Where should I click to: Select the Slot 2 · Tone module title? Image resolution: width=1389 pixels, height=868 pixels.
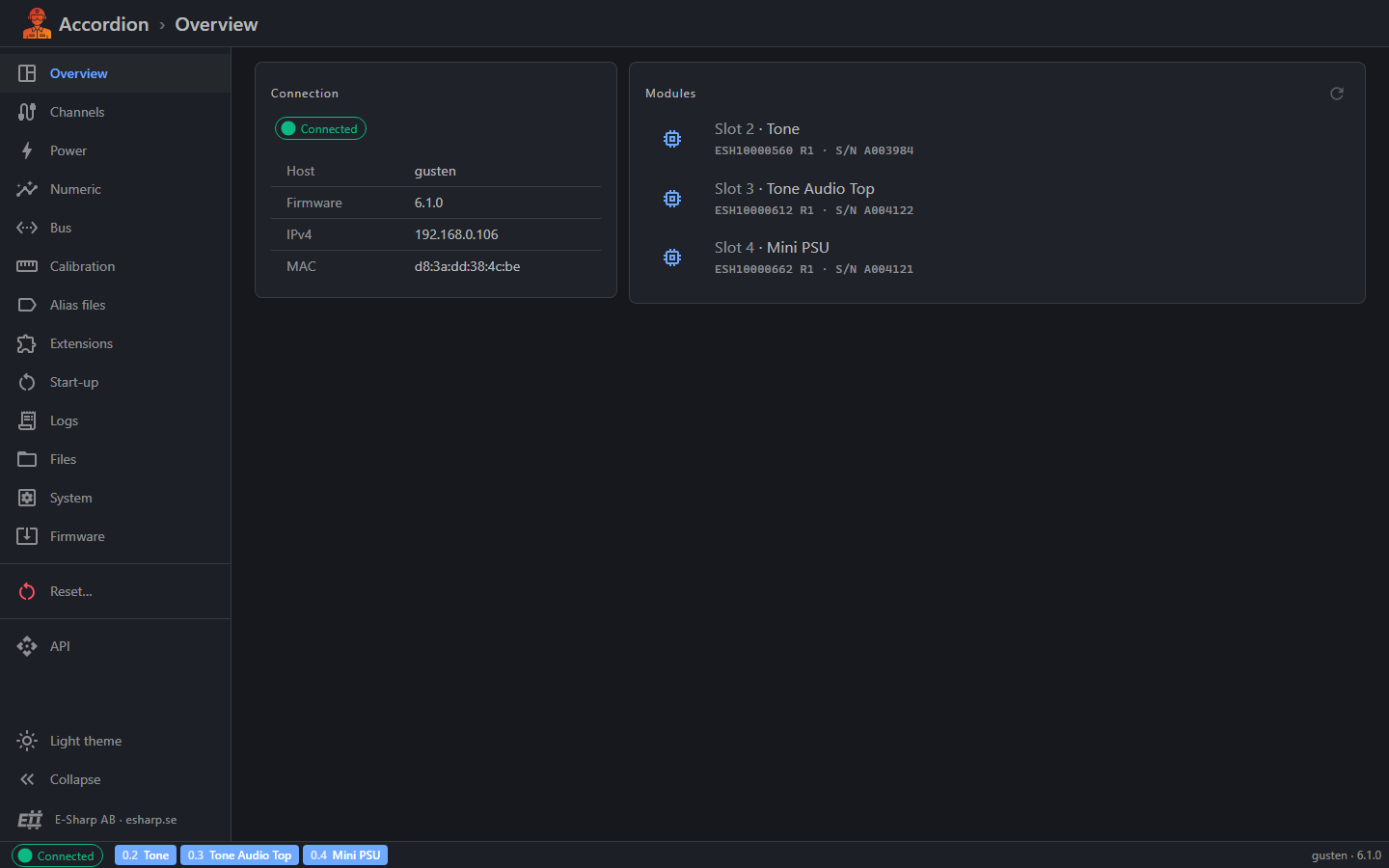pyautogui.click(x=757, y=129)
